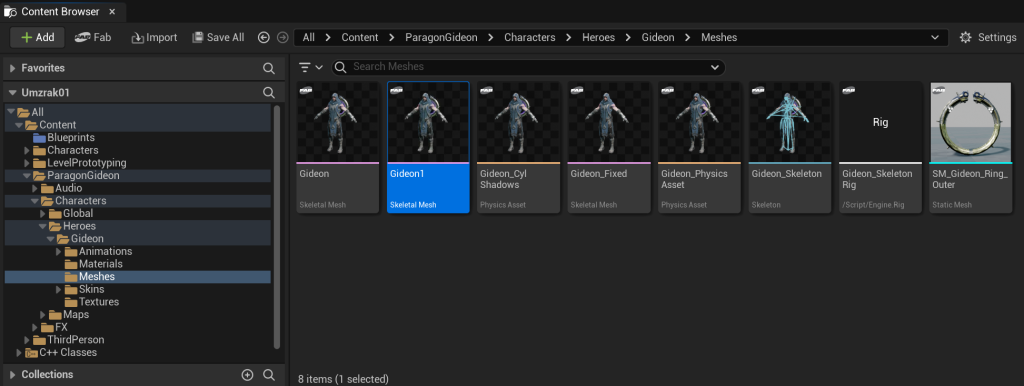Viewport: 1024px width, 386px height.
Task: Click ParagonGideon in the breadcrumb path
Action: (x=440, y=38)
